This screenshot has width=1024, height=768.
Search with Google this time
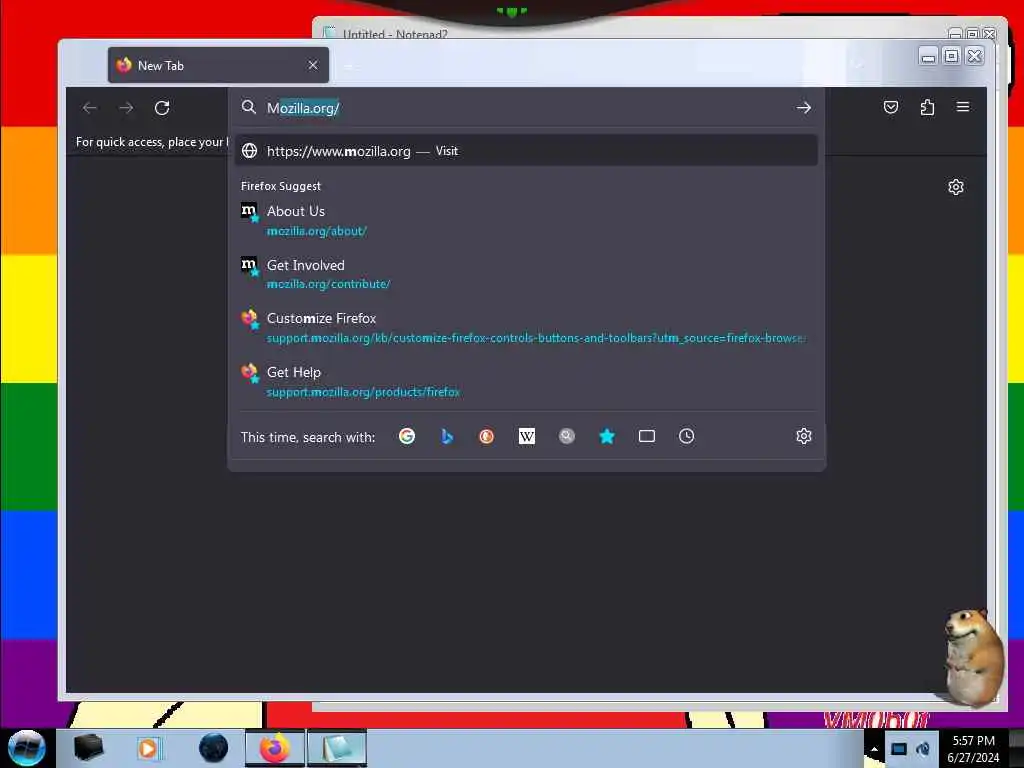[407, 436]
